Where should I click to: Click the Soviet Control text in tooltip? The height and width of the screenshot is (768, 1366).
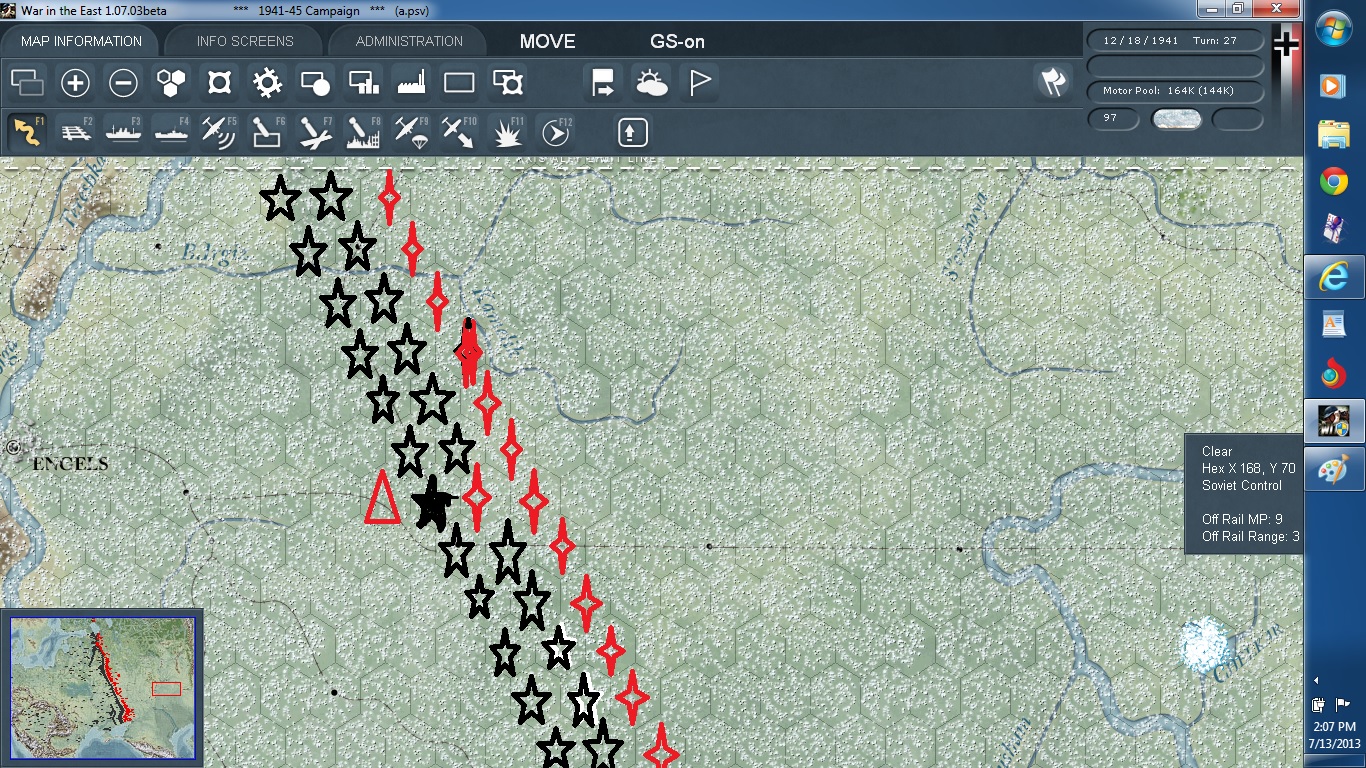tap(1241, 485)
